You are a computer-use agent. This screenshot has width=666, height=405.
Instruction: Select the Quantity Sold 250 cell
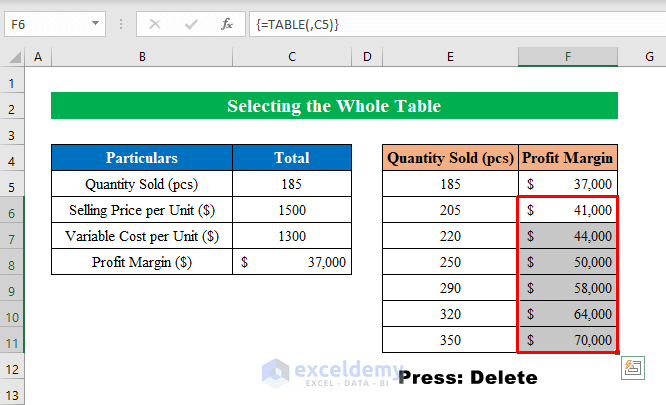(x=450, y=262)
